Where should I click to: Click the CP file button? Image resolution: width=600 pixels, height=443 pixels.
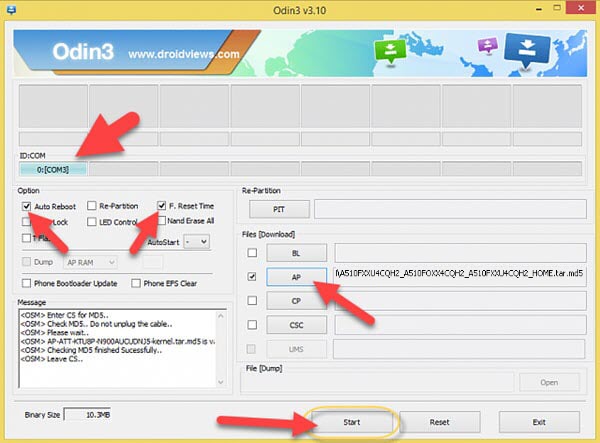click(x=297, y=301)
